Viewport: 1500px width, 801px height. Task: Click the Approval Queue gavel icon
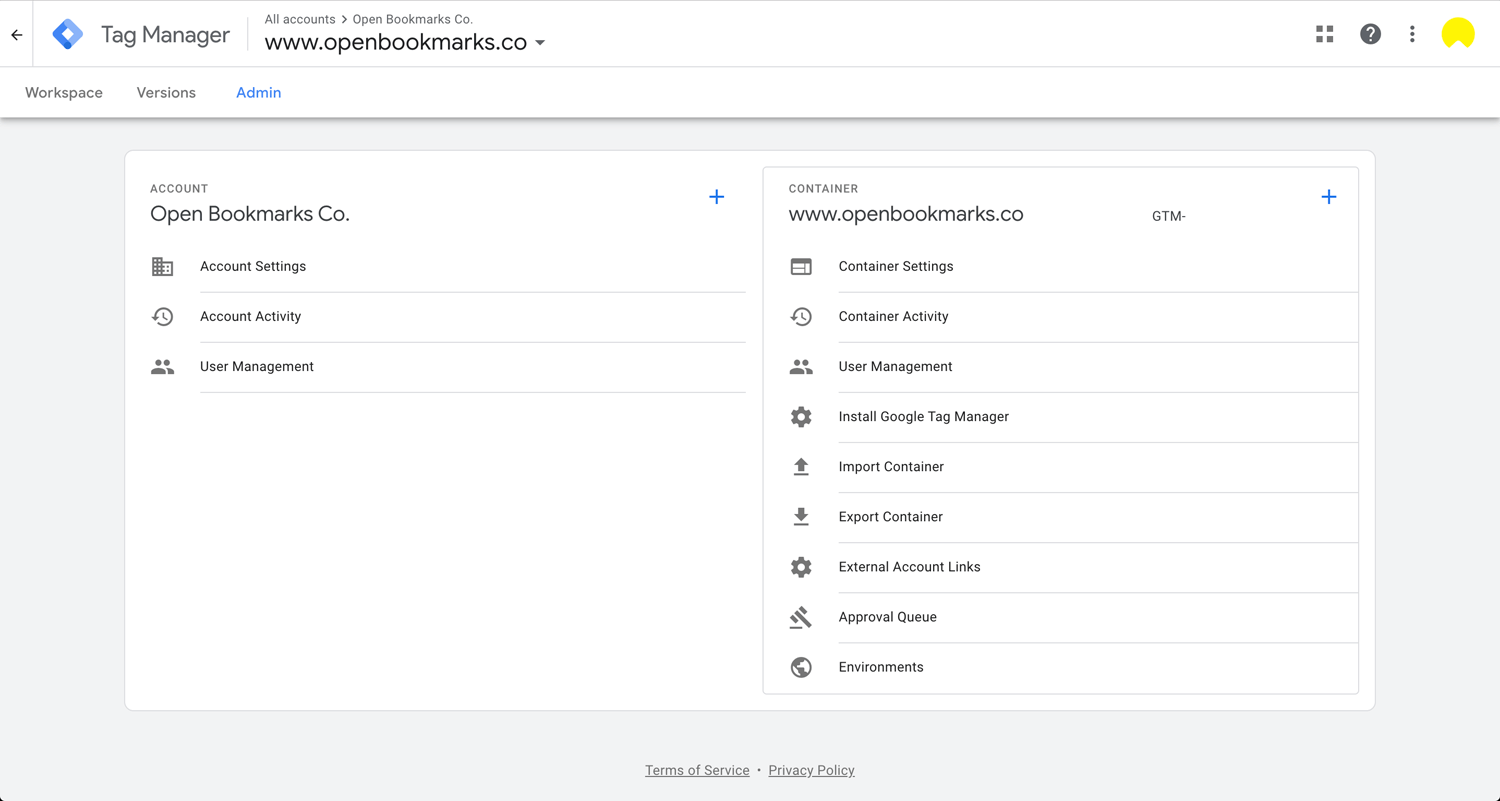click(801, 617)
